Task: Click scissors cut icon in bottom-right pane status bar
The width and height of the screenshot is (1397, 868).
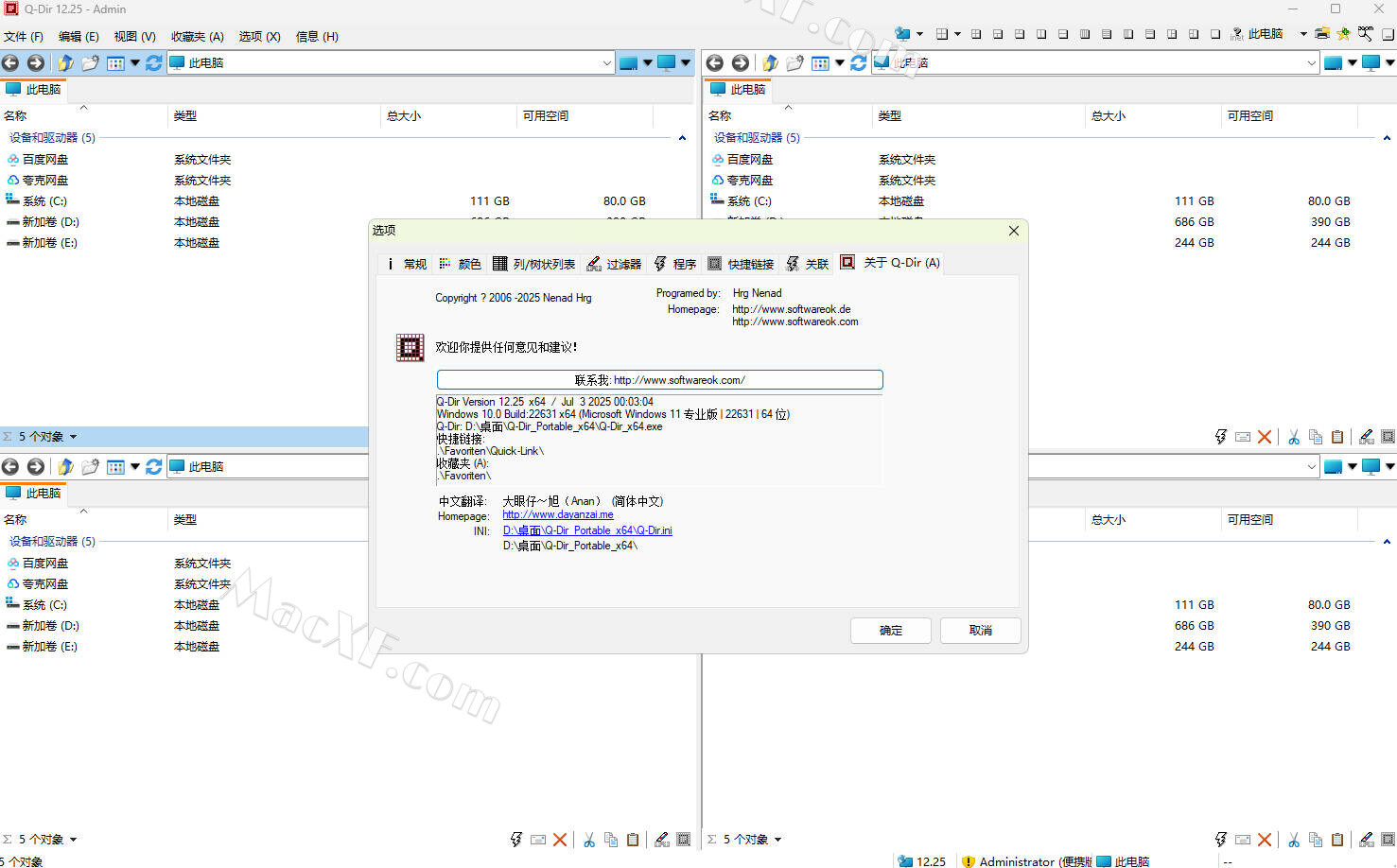Action: click(1293, 840)
